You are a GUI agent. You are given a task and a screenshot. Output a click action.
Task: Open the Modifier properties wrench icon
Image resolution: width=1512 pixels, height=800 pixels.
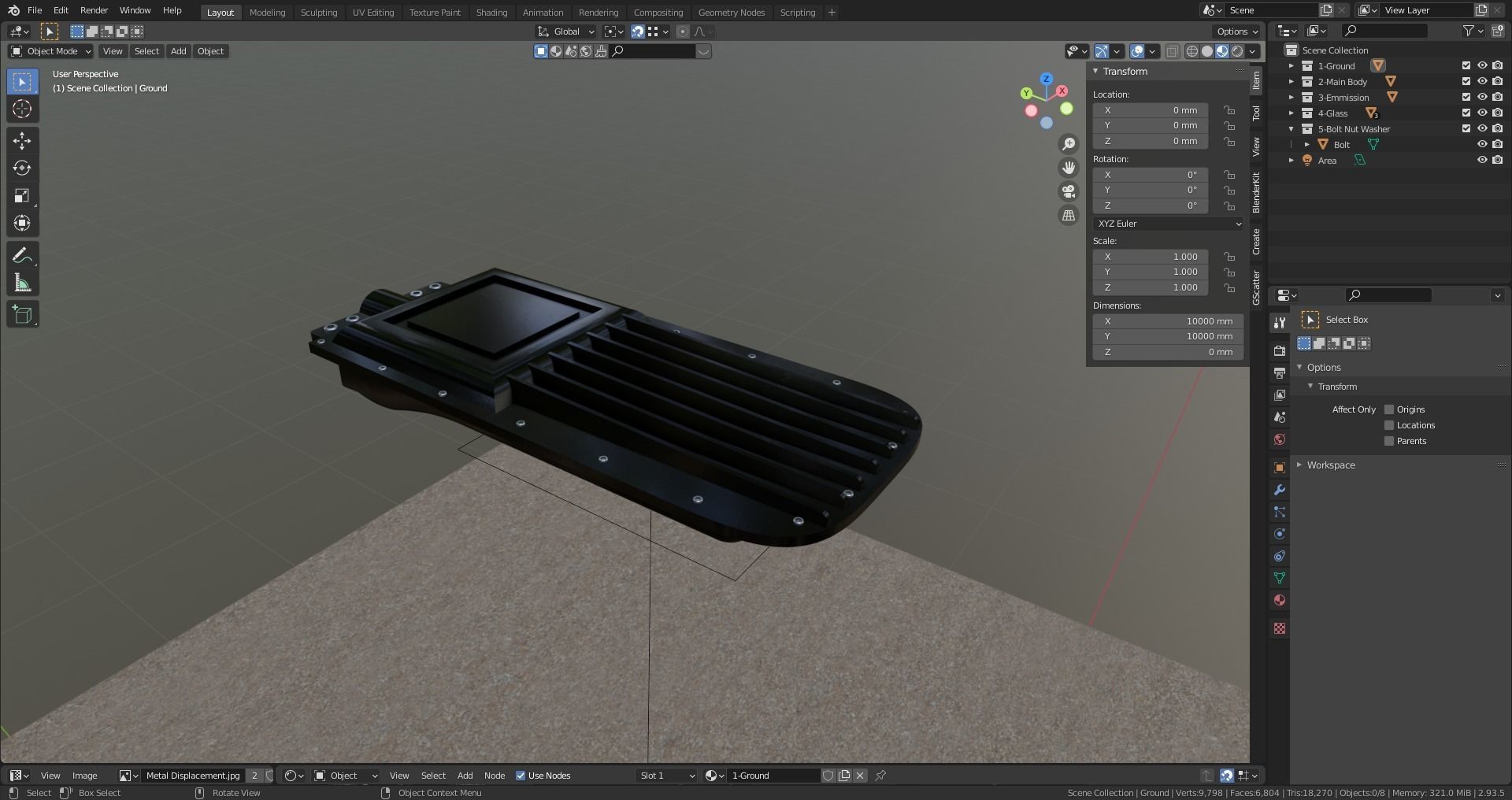click(1280, 490)
